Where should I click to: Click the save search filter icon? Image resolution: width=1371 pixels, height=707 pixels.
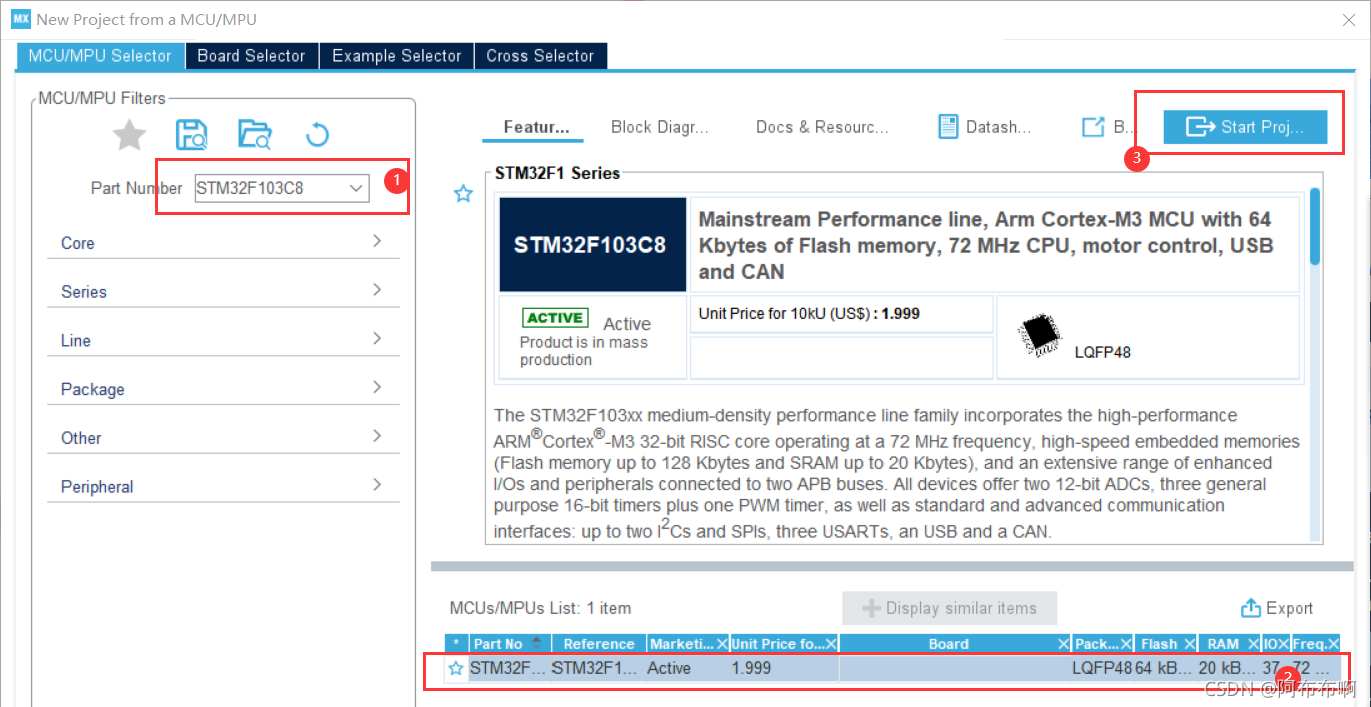click(x=191, y=134)
